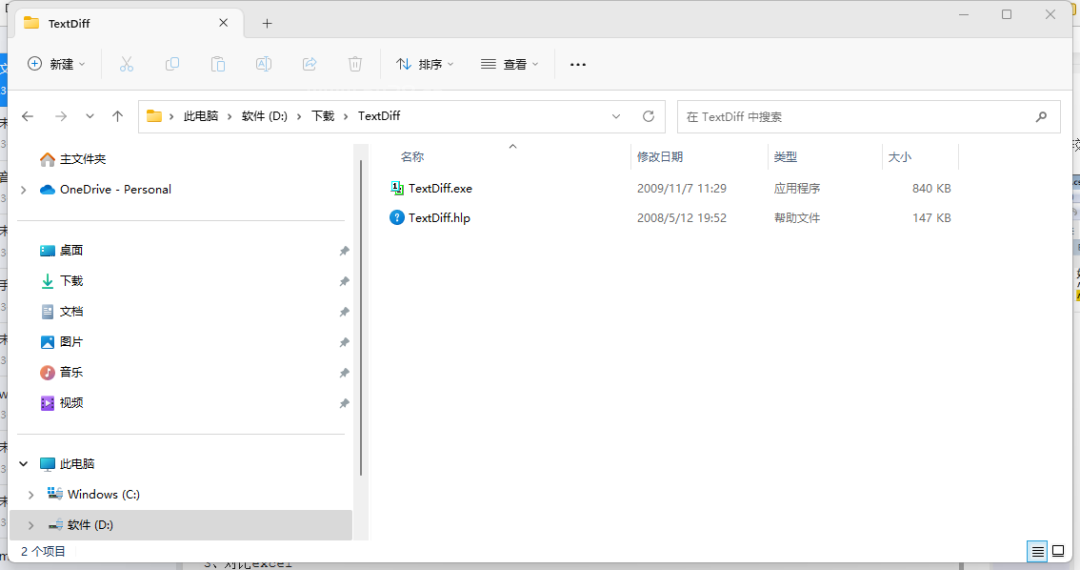
Task: Go forward with the right arrow
Action: click(x=61, y=116)
